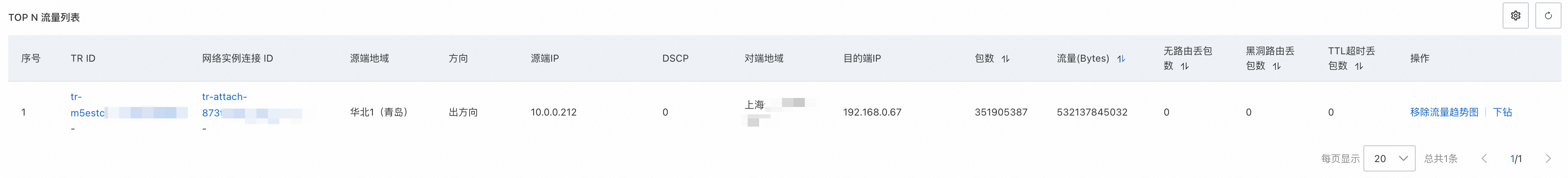The height and width of the screenshot is (178, 1568).
Task: Sort by 黑洞路由丢包数 sort icon
Action: click(1276, 66)
